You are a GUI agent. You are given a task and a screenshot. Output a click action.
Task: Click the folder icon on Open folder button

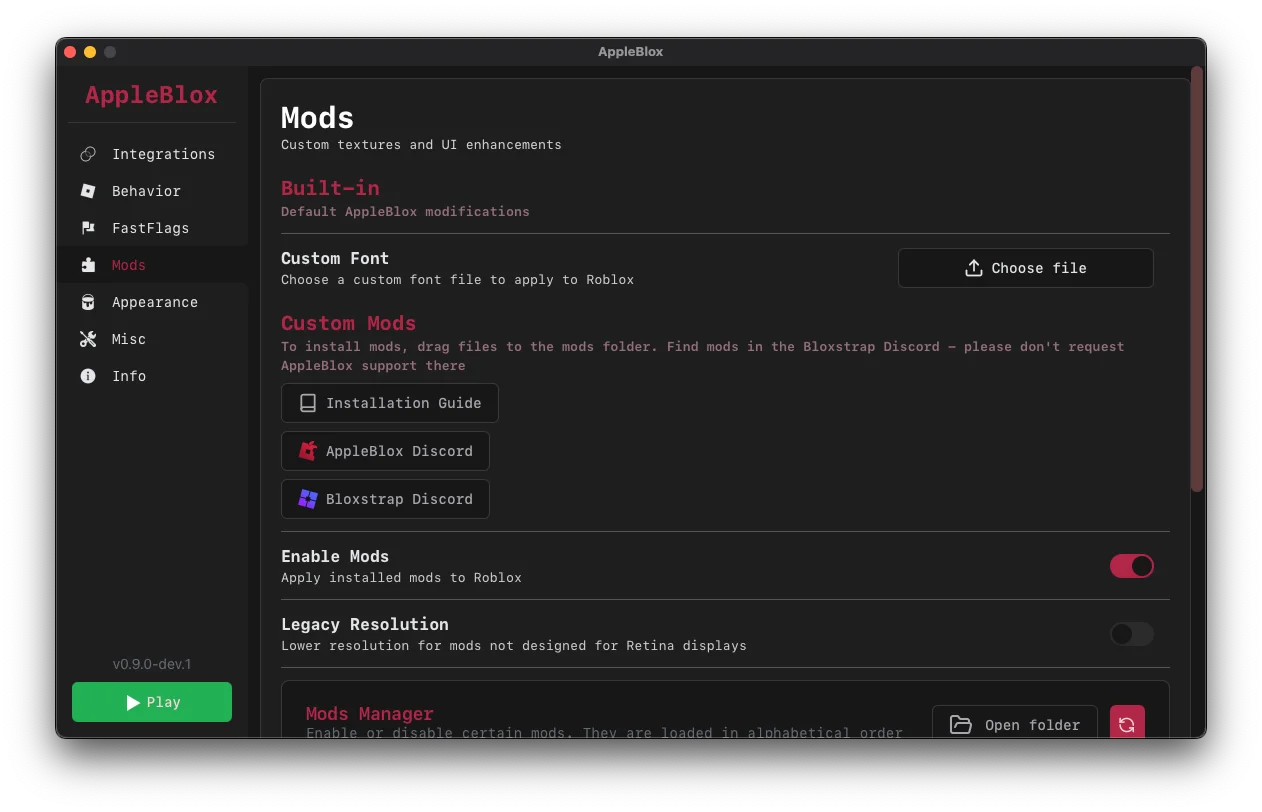tap(961, 724)
